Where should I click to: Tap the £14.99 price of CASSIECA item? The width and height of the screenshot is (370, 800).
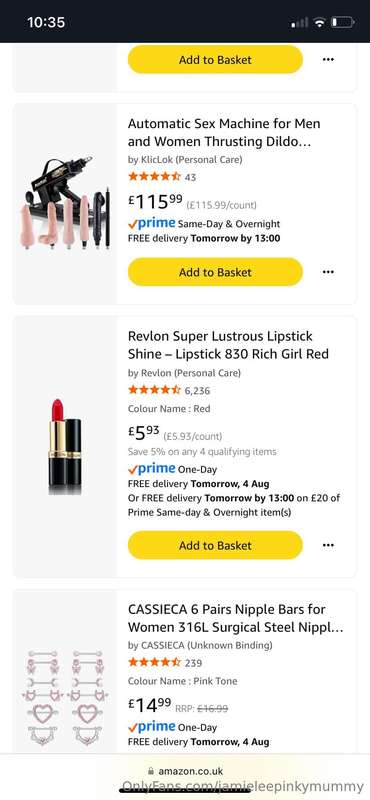pos(150,706)
